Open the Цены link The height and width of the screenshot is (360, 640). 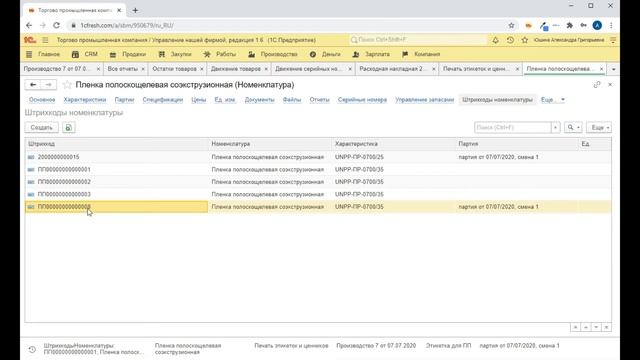pos(199,100)
